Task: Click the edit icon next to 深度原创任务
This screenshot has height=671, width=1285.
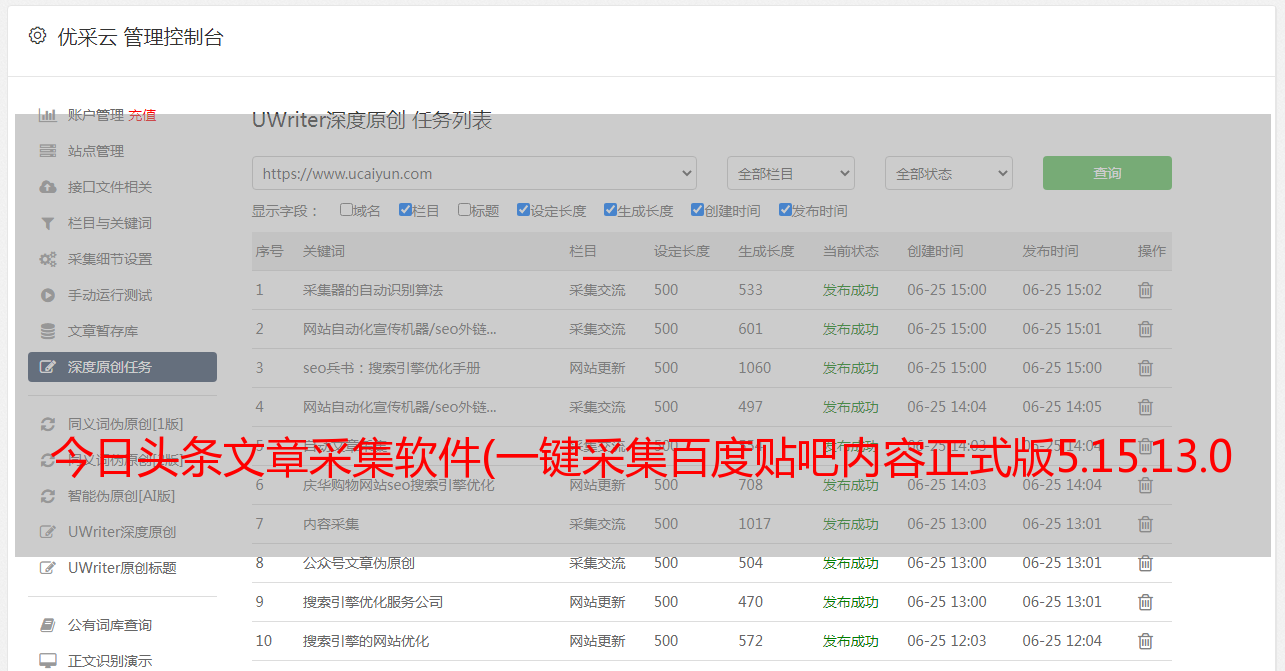Action: pyautogui.click(x=47, y=367)
